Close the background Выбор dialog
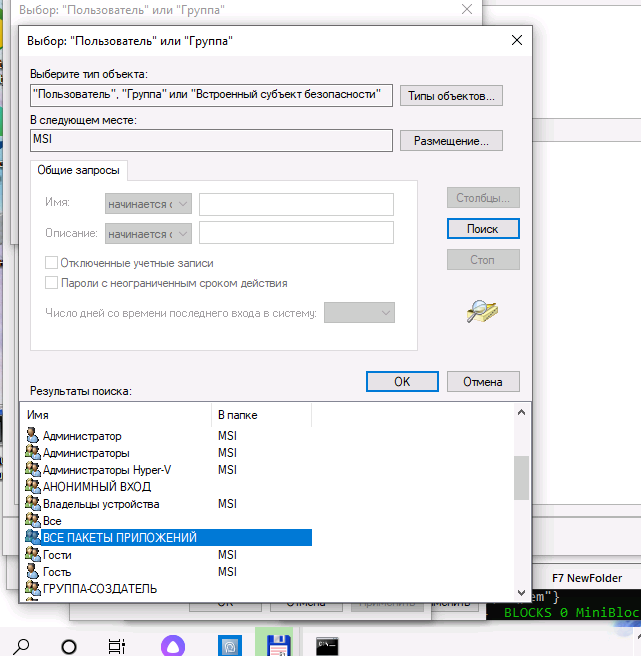The image size is (641, 656). click(467, 9)
